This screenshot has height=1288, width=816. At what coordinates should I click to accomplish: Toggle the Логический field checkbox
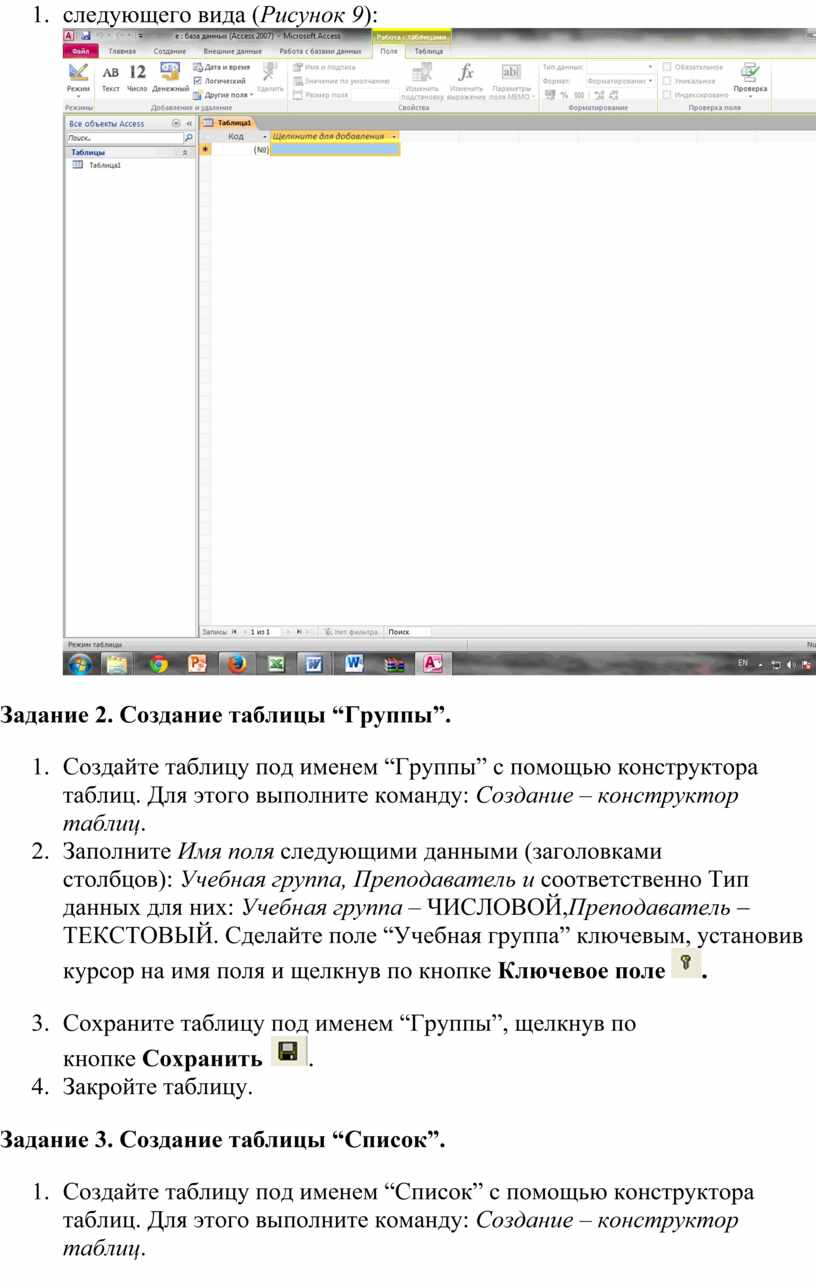click(198, 81)
